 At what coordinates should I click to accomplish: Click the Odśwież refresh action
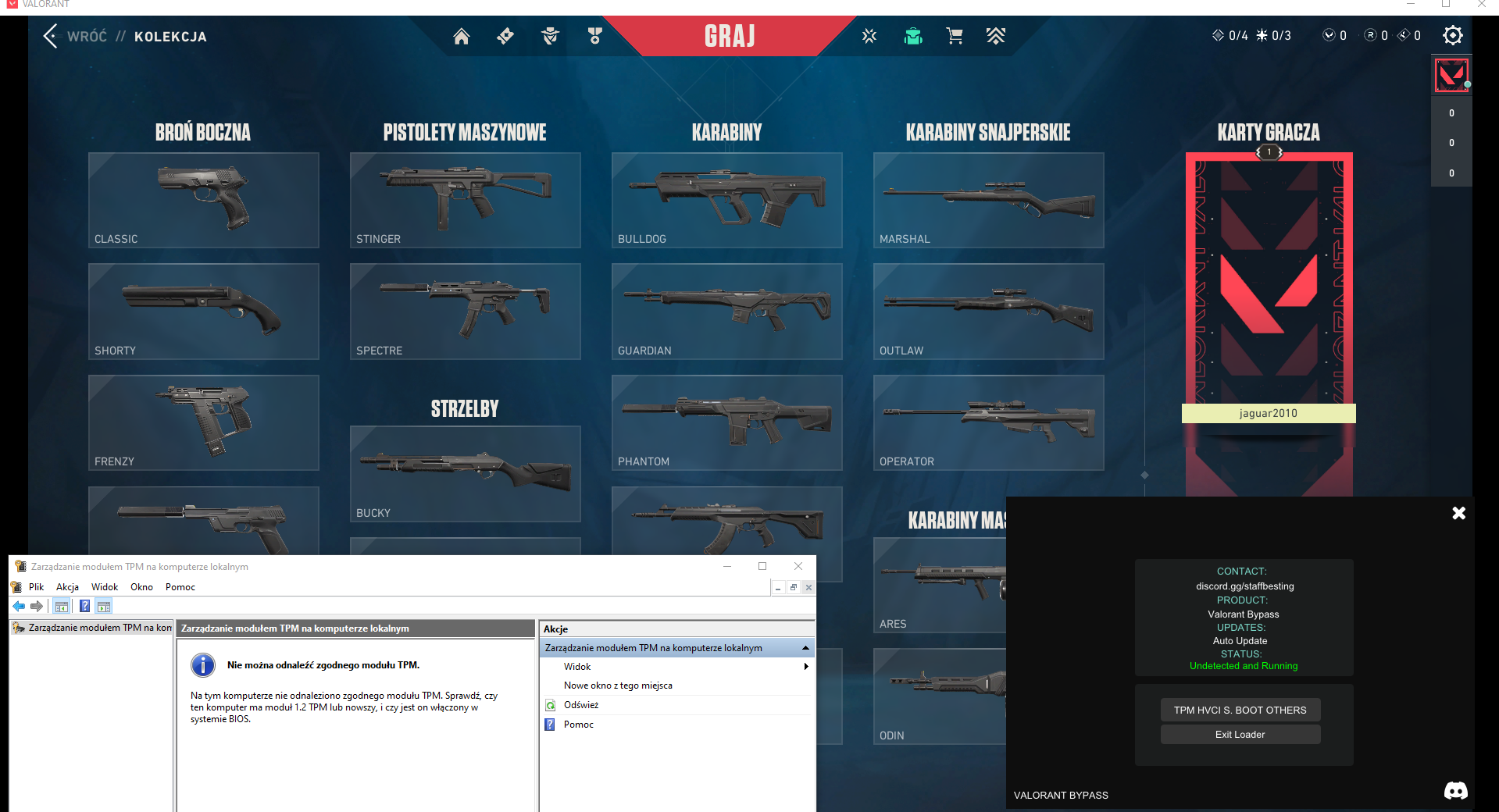click(581, 705)
